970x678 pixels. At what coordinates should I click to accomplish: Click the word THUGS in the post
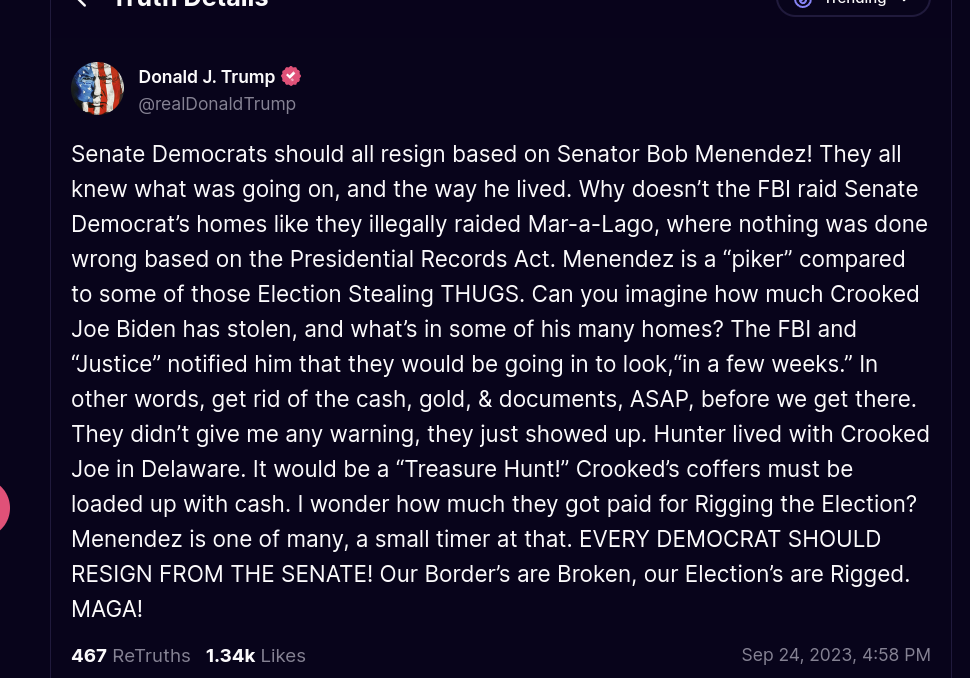(x=483, y=294)
